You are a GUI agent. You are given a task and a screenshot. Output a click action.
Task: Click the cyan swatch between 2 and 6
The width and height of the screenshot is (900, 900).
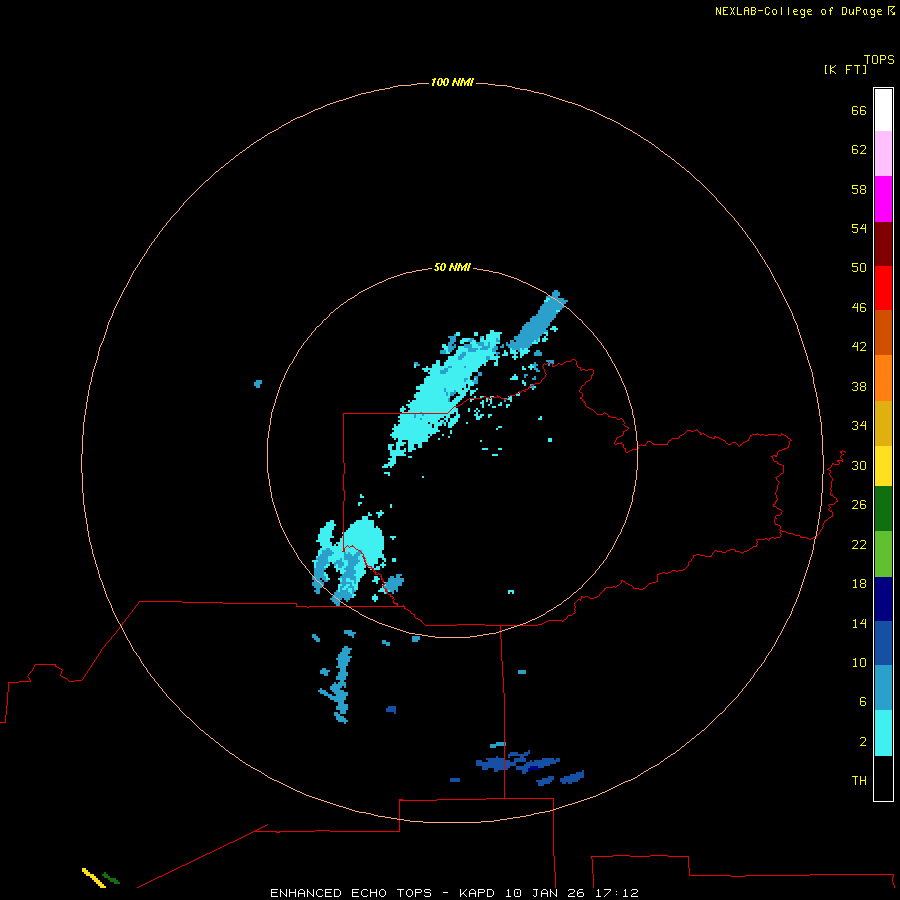(x=883, y=733)
